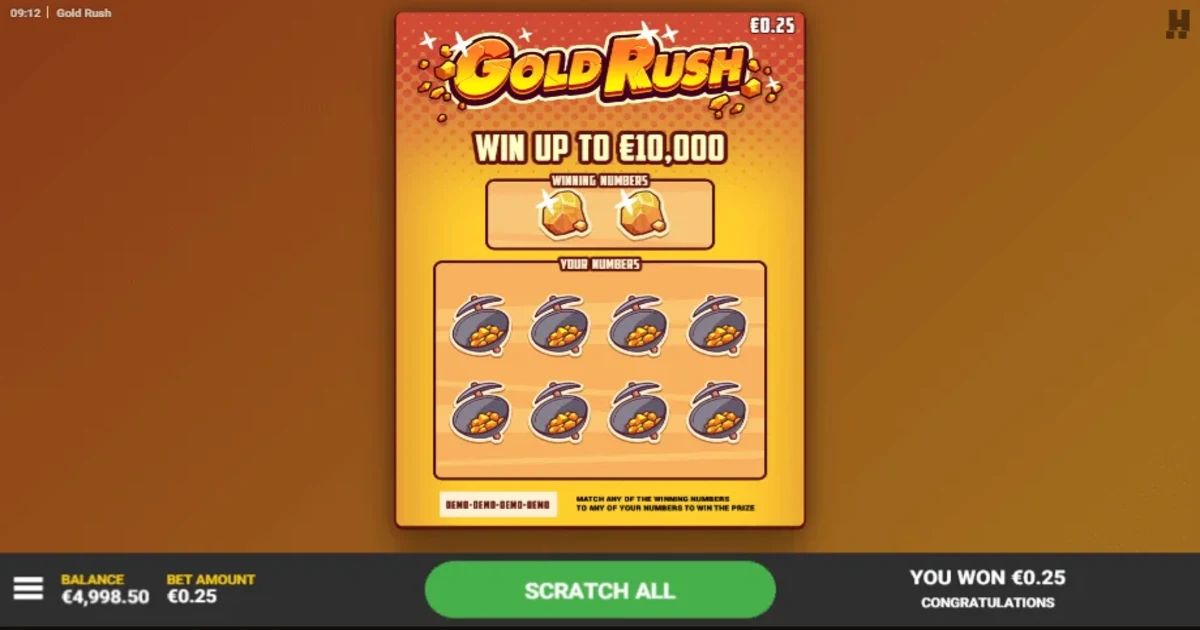Scratch the first gold pan in bottom row

coord(481,411)
